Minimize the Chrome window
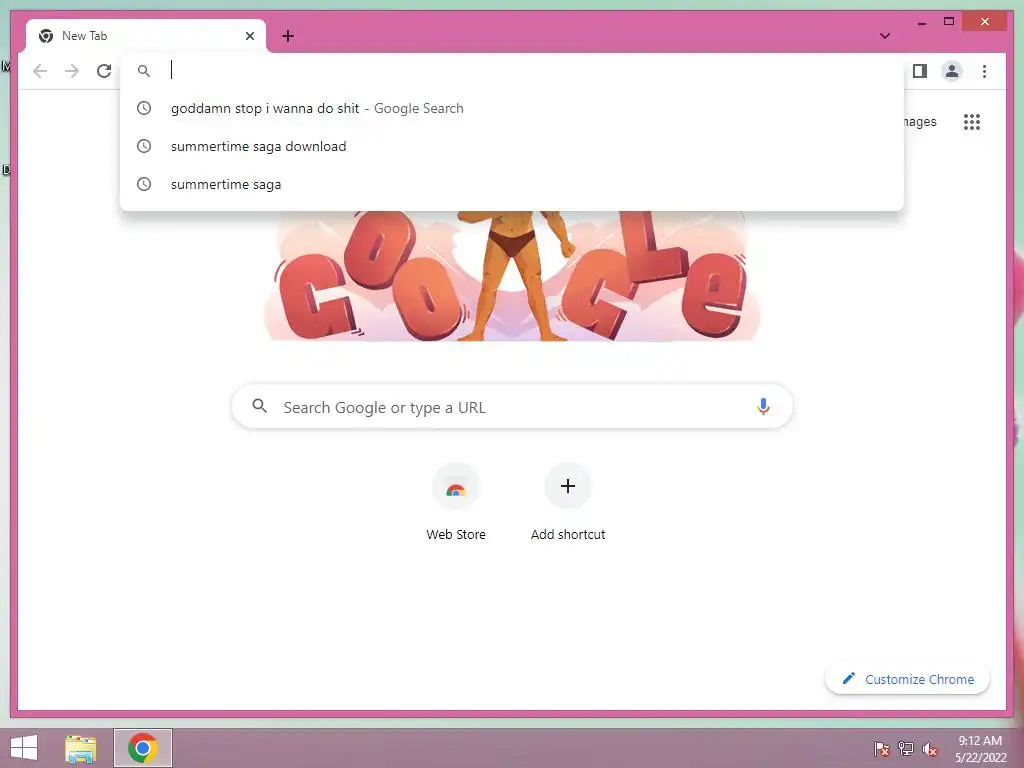Image resolution: width=1024 pixels, height=768 pixels. tap(921, 22)
